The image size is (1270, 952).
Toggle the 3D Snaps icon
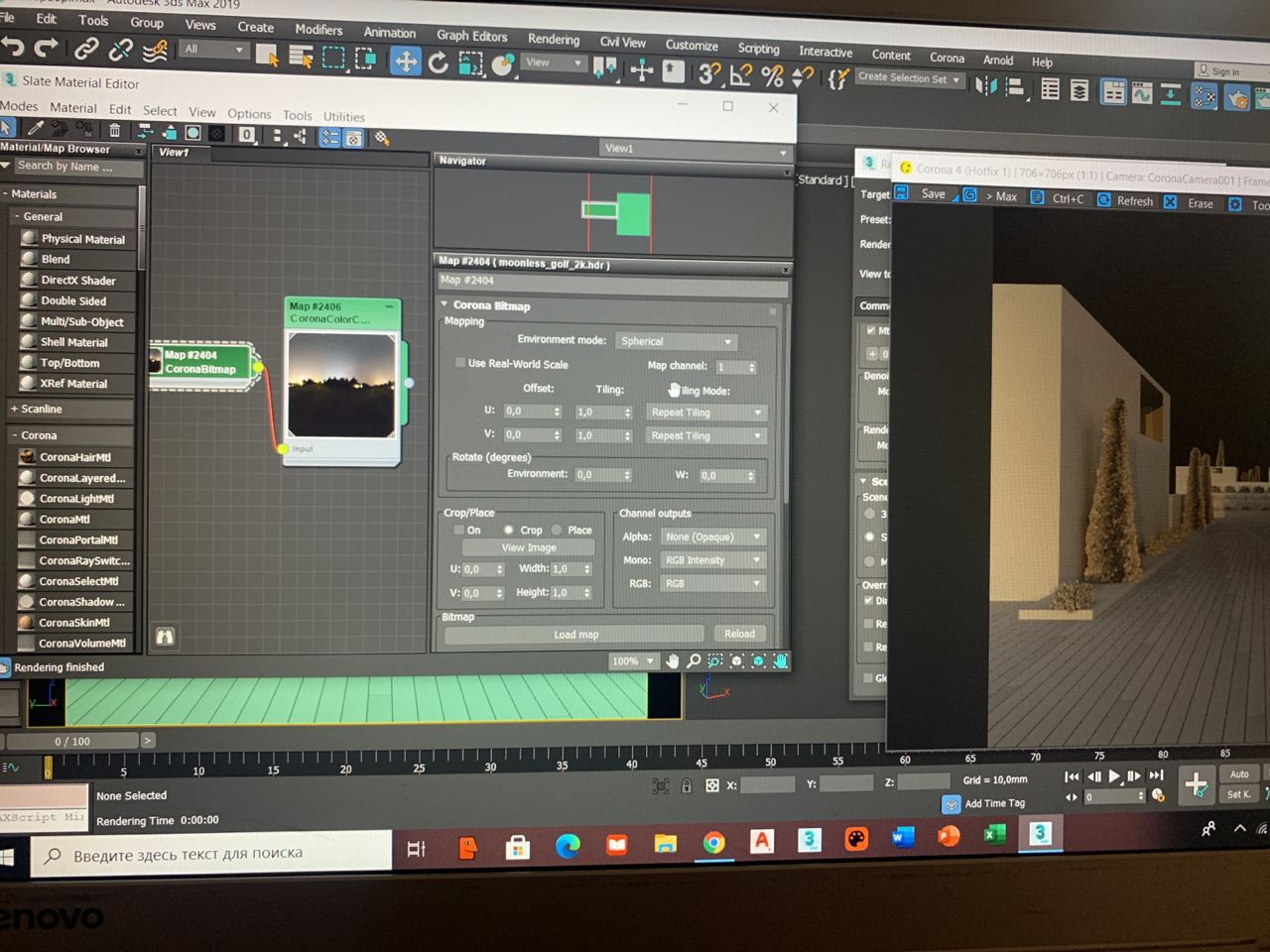(x=708, y=73)
